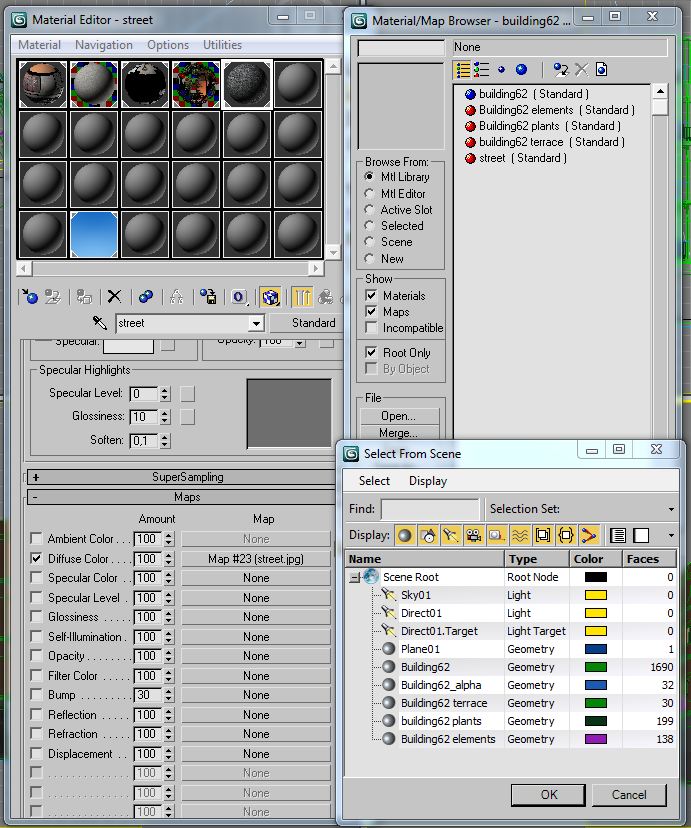
Task: Click Material ID Channel zero icon
Action: (x=239, y=297)
